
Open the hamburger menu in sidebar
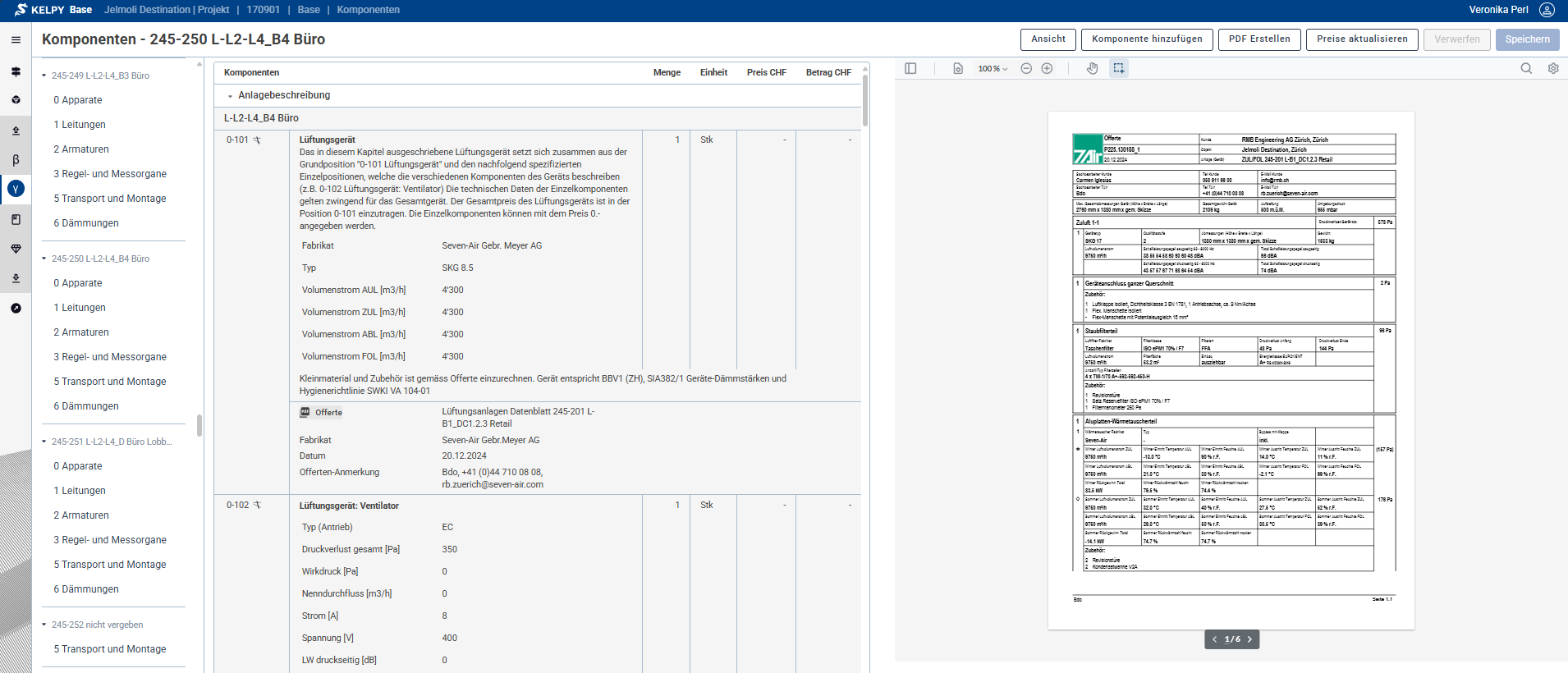(16, 39)
